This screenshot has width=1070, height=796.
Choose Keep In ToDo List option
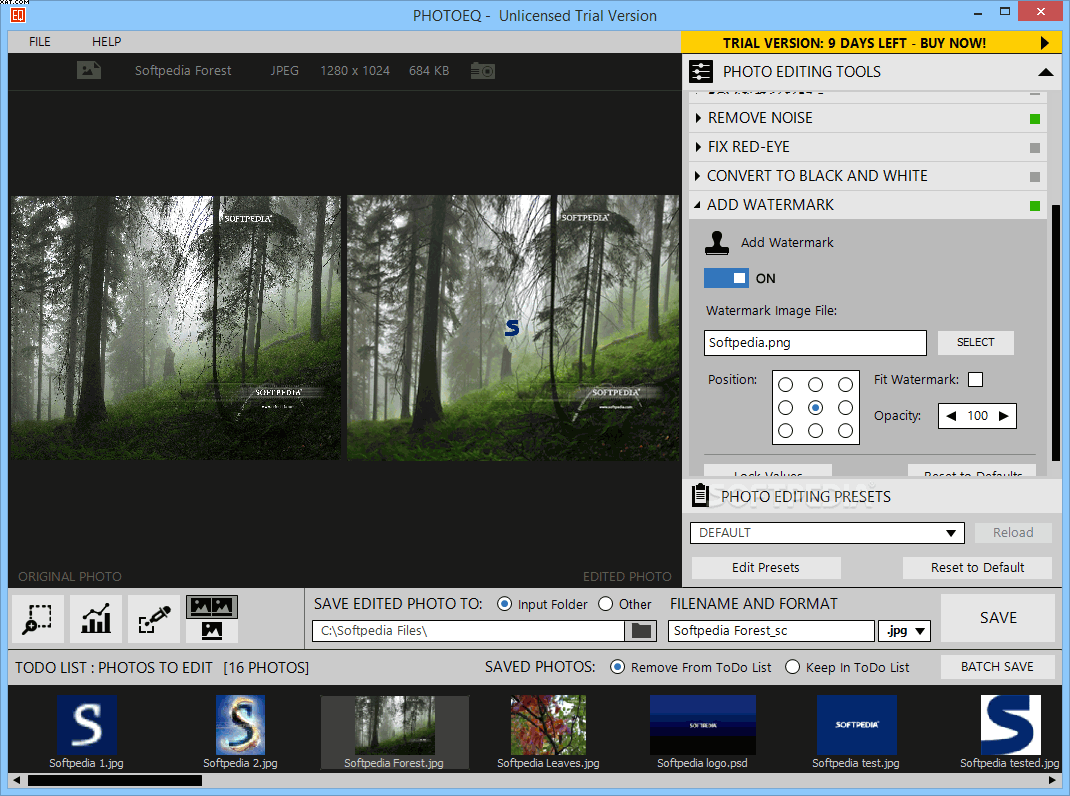click(x=792, y=667)
